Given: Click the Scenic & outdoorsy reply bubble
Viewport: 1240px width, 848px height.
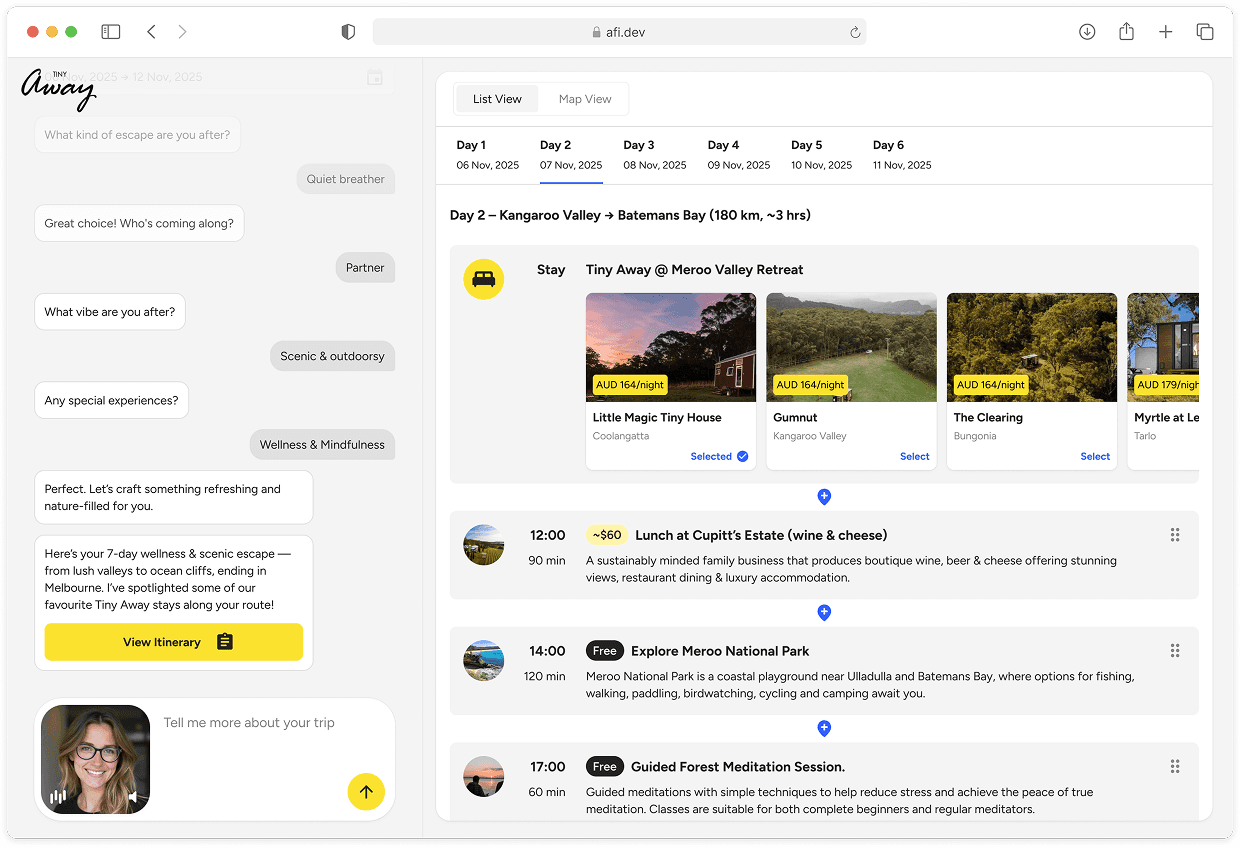Looking at the screenshot, I should (332, 356).
